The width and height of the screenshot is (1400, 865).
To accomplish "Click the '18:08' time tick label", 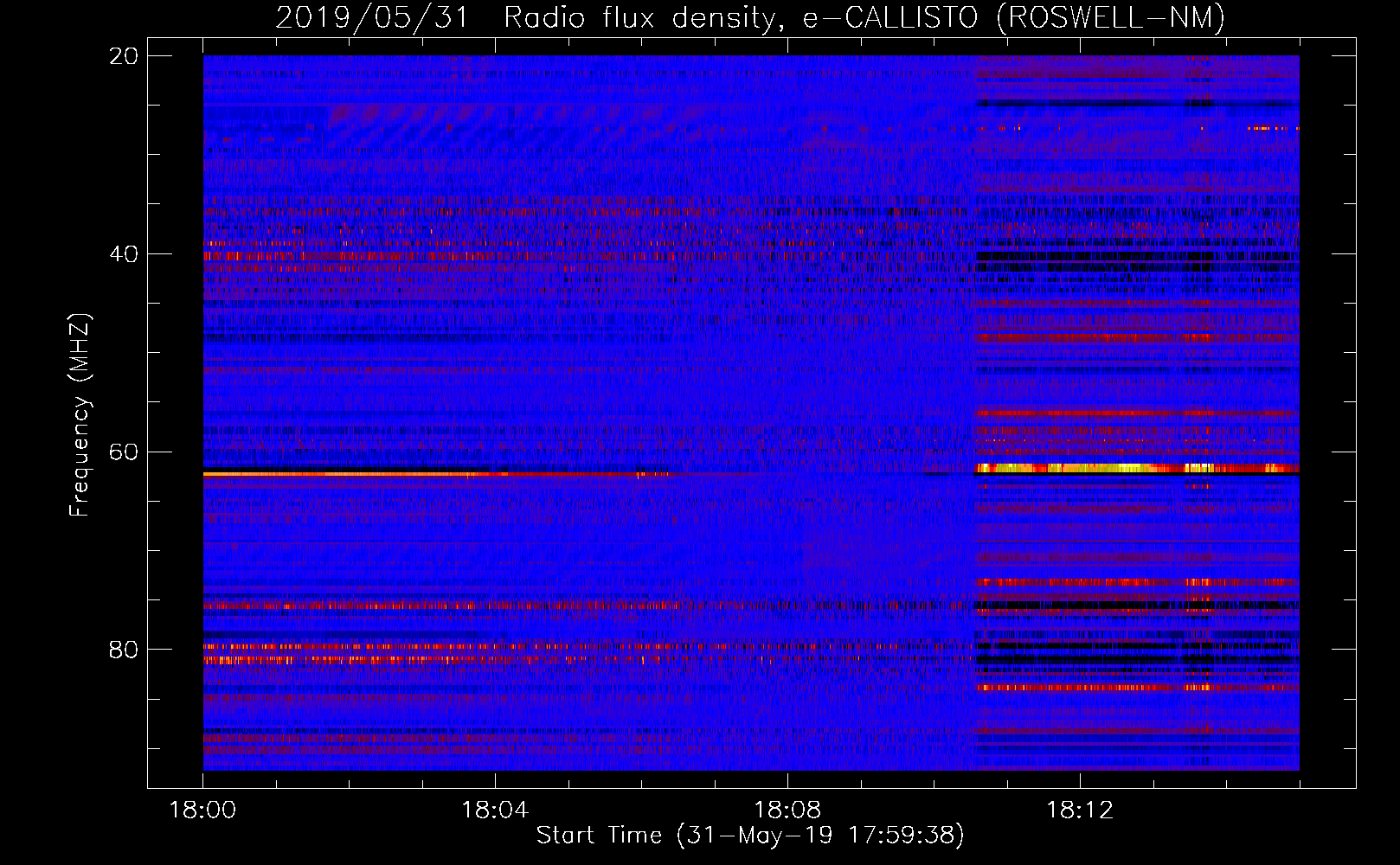I will pyautogui.click(x=787, y=811).
